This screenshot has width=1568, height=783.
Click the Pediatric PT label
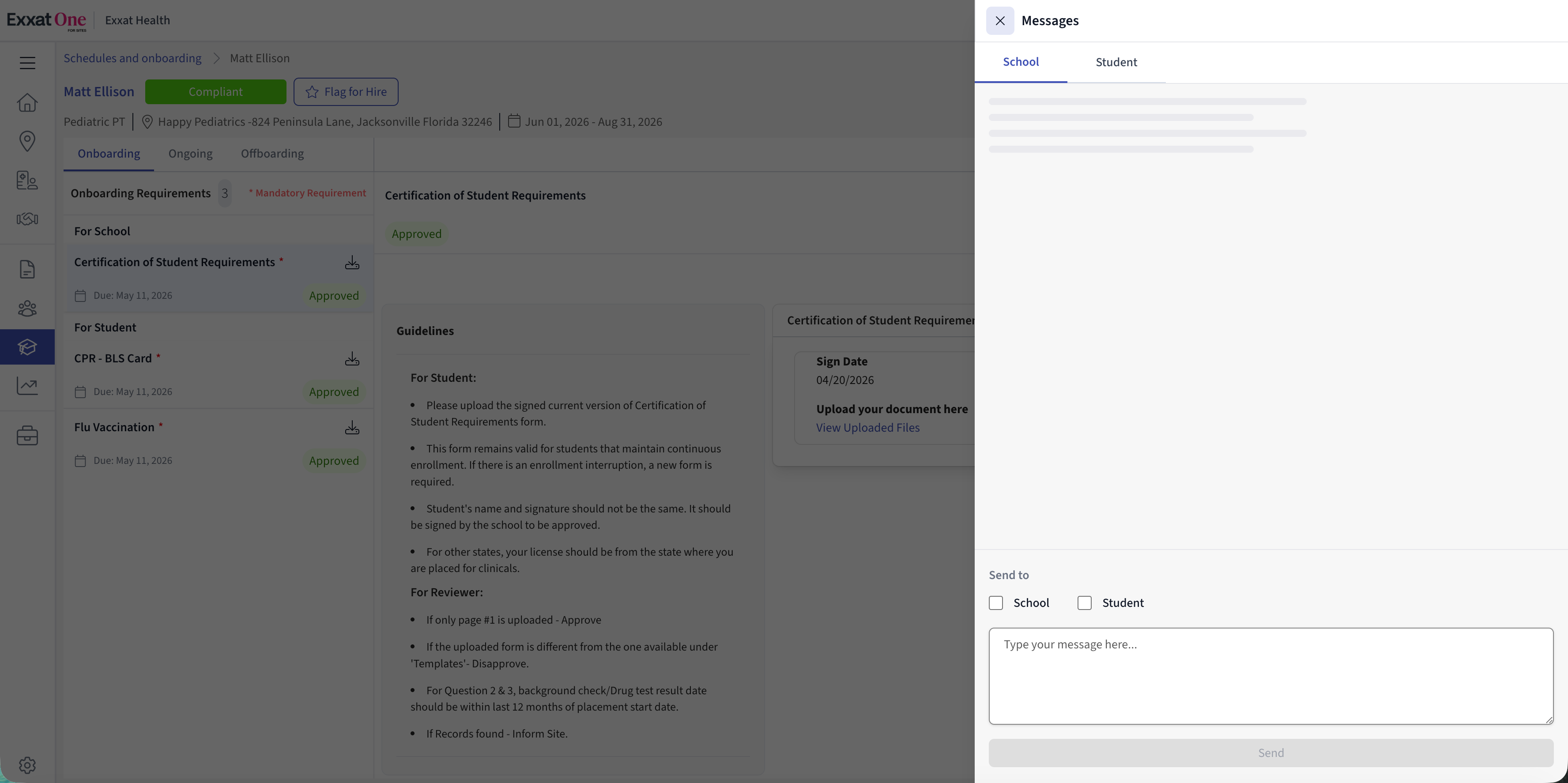pyautogui.click(x=94, y=122)
